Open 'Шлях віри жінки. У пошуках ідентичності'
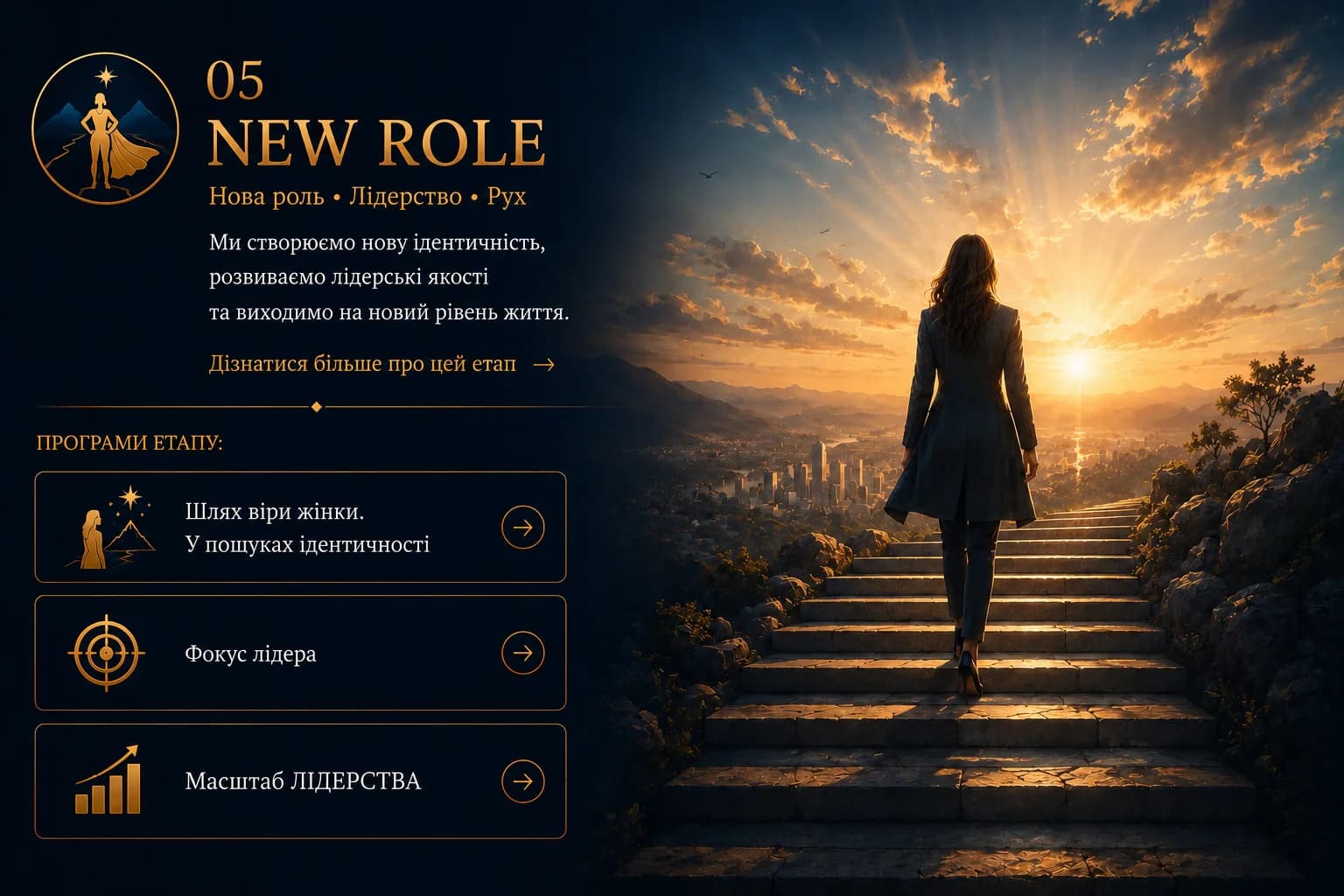The image size is (1344, 896). (300, 527)
